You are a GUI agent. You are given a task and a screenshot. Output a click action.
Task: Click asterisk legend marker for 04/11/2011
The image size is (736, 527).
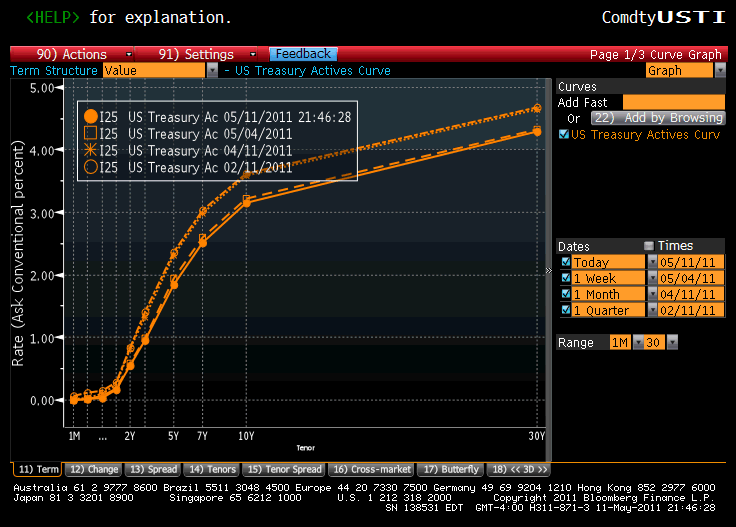(91, 150)
